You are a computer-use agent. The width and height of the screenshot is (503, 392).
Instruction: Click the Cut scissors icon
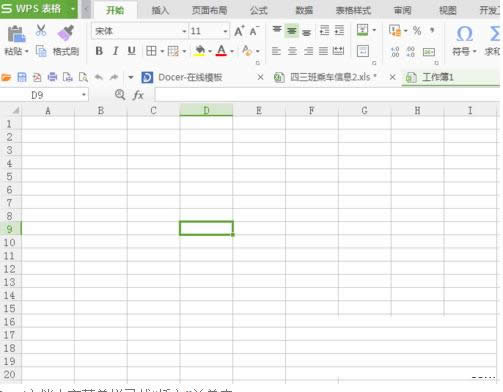[41, 31]
